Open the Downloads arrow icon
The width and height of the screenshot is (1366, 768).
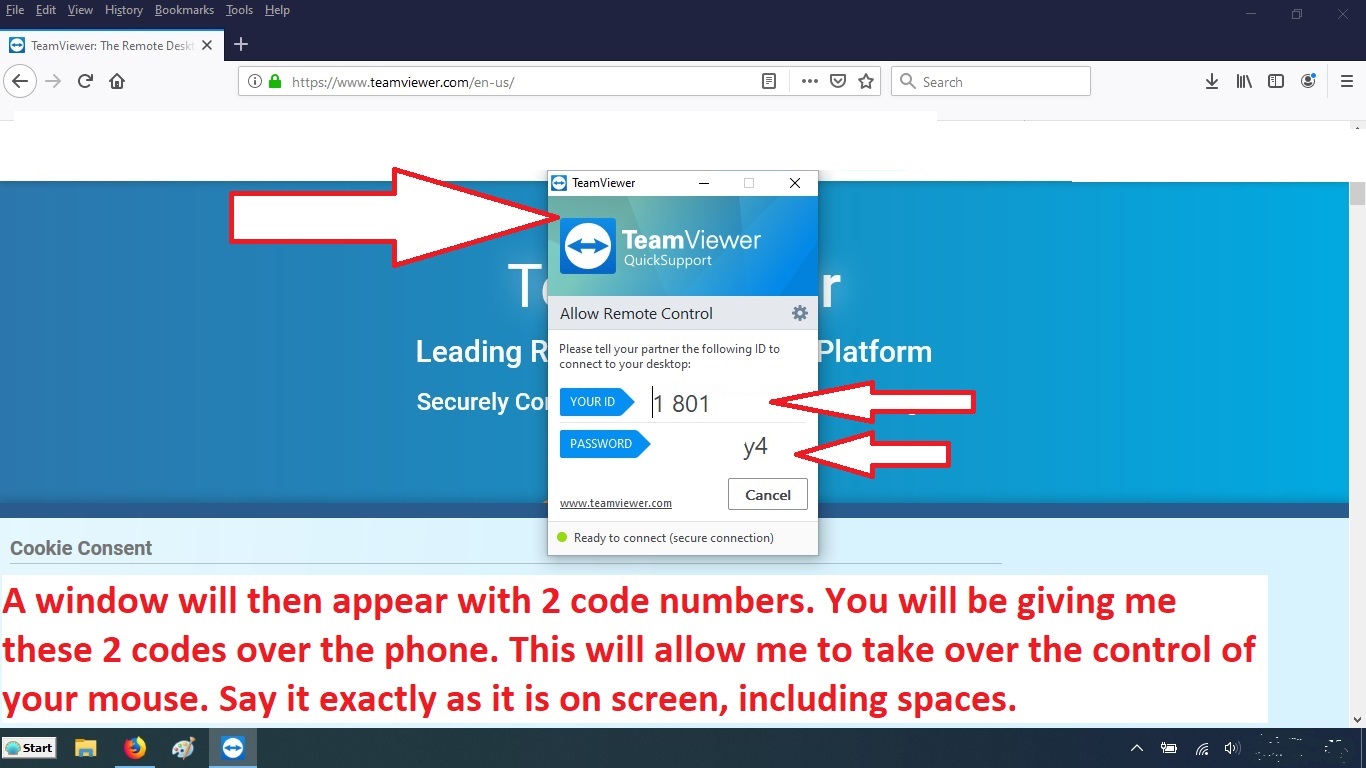coord(1212,82)
